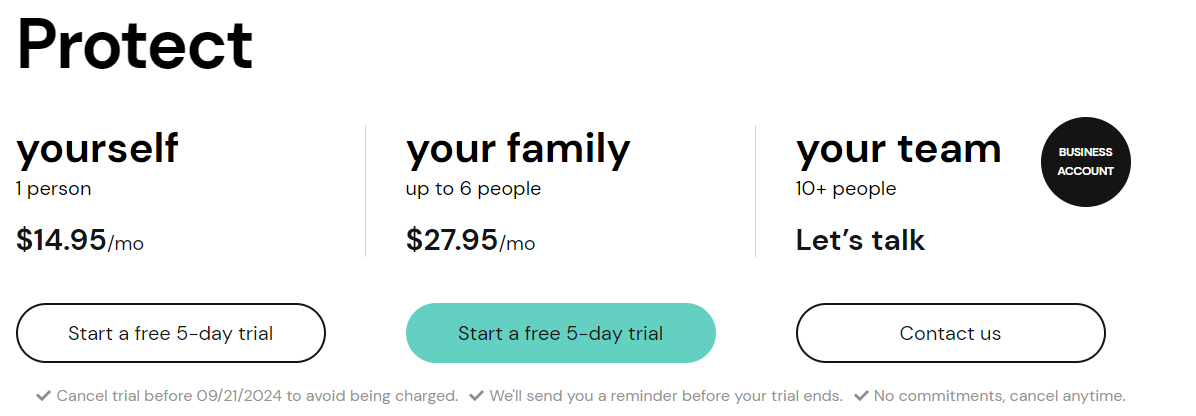Viewport: 1196px width, 416px height.
Task: Click the up to 6 people label
Action: pyautogui.click(x=474, y=189)
